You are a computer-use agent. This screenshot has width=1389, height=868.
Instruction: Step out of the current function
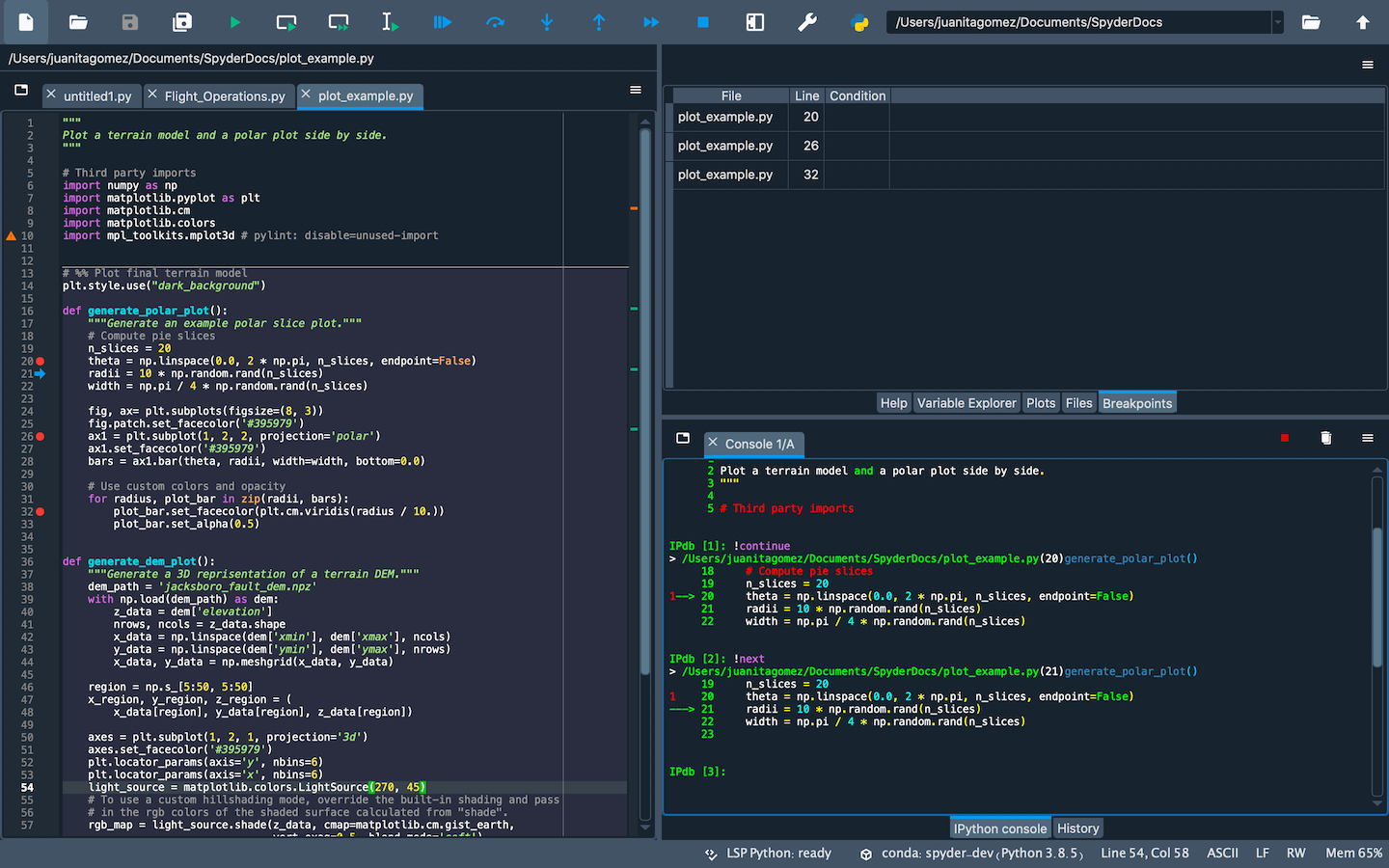(x=599, y=21)
